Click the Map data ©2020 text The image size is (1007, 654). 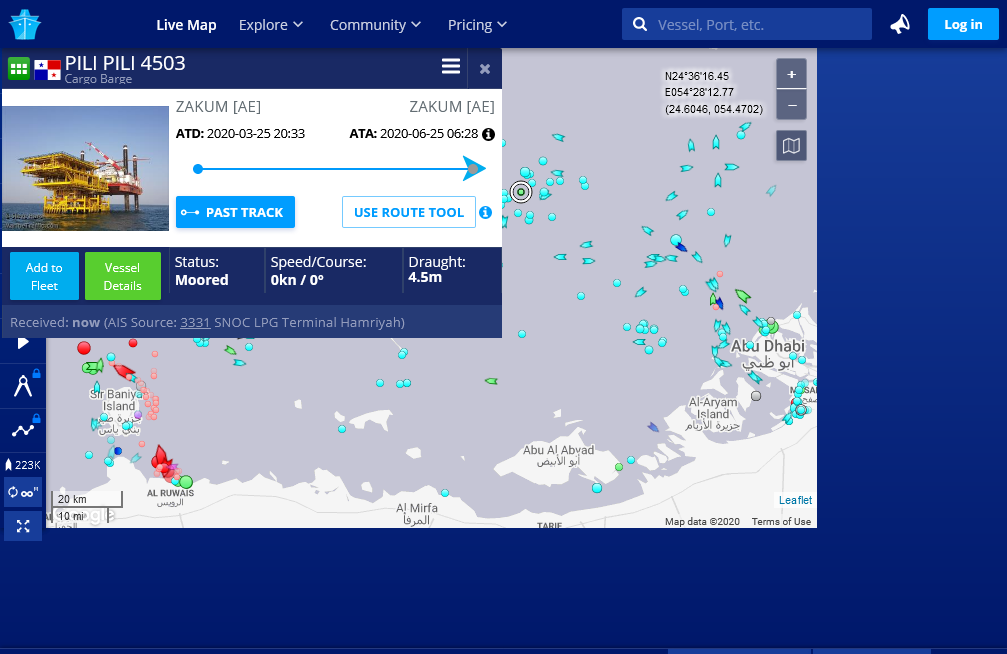(x=702, y=522)
